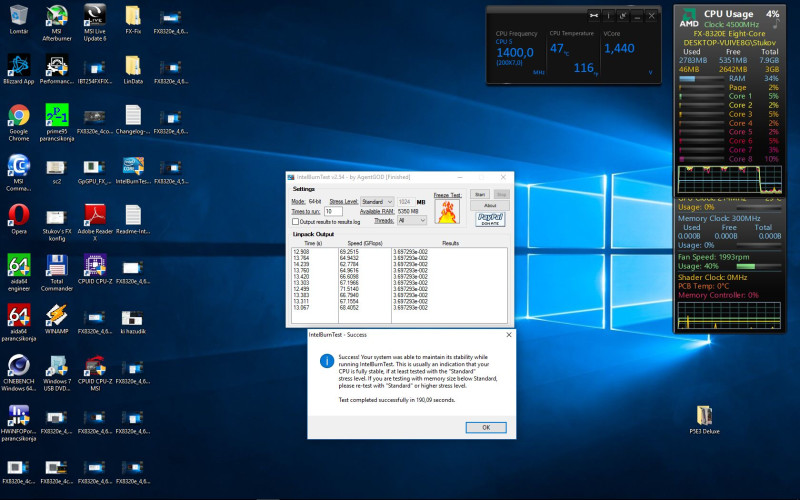Open the WINAMP desktop shortcut

(x=57, y=315)
